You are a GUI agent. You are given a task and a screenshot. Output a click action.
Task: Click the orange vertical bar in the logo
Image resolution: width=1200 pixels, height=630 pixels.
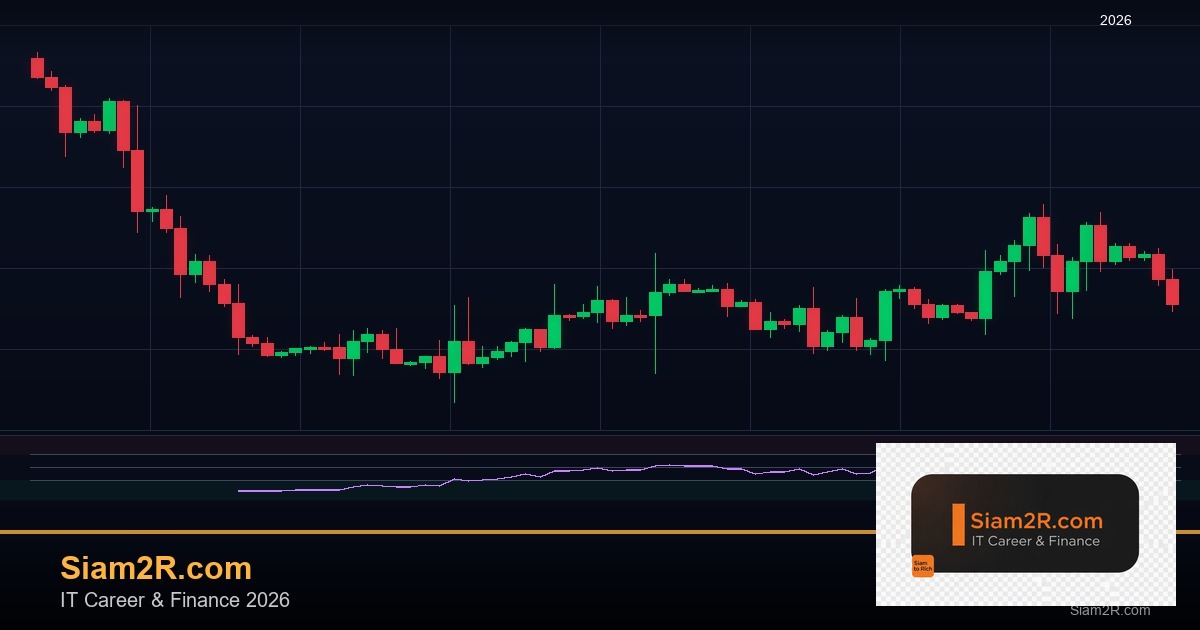[958, 525]
